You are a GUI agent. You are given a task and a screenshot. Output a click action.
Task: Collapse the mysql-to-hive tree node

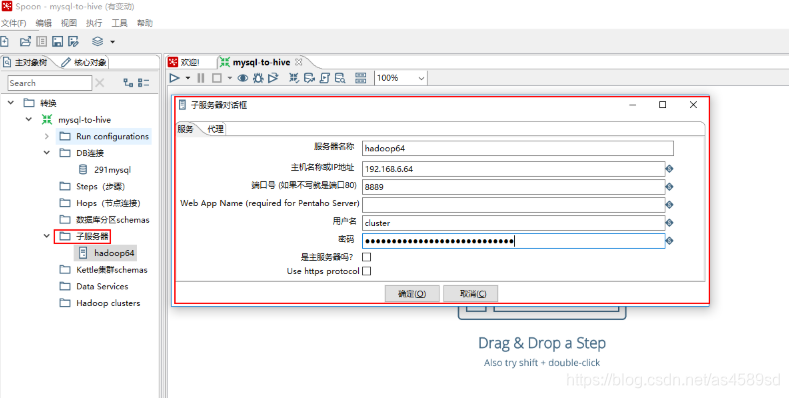pyautogui.click(x=29, y=120)
